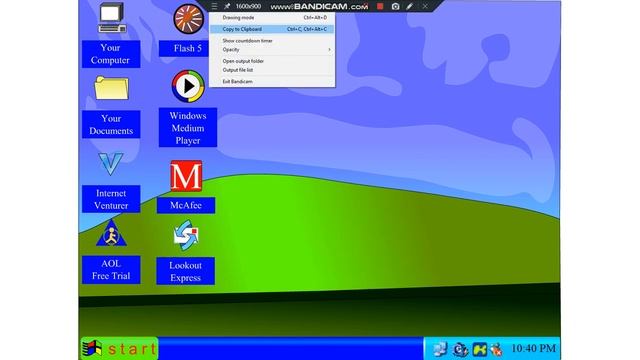Choose Exit Bandicam from the menu
Image resolution: width=640 pixels, height=360 pixels.
tap(272, 81)
